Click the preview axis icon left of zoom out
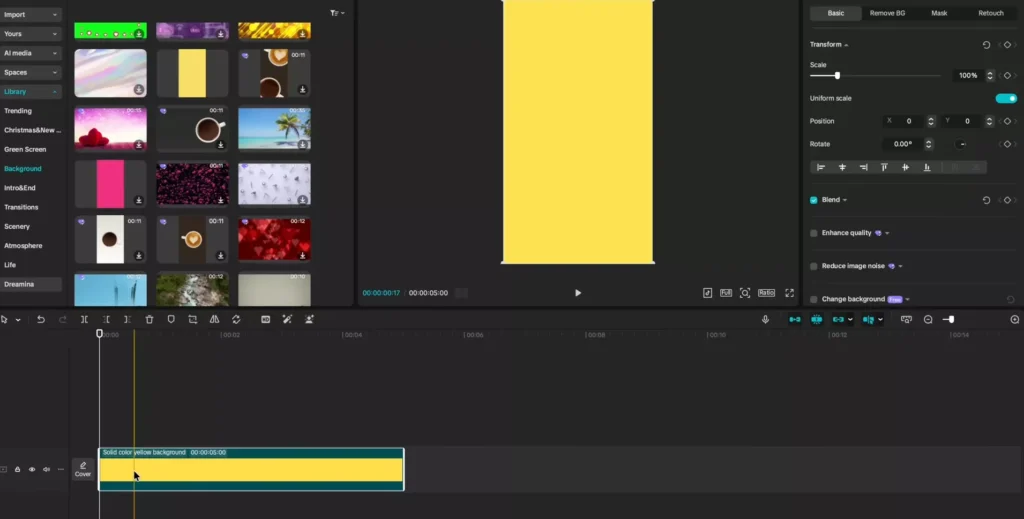The image size is (1024, 519). 906,319
